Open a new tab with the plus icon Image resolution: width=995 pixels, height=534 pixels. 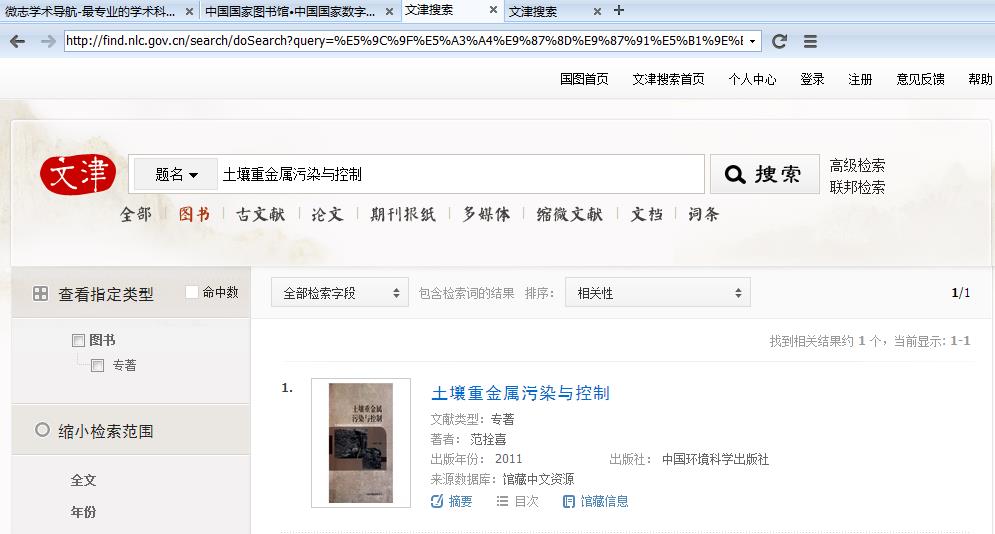619,10
